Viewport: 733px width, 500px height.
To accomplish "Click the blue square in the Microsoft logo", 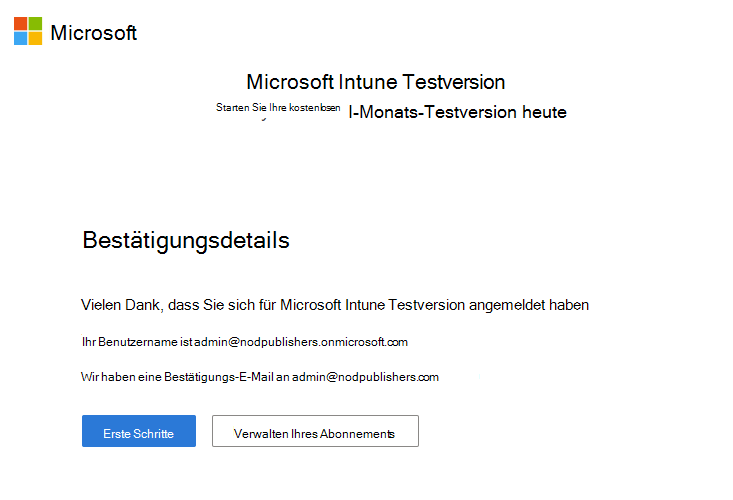I will tap(20, 38).
